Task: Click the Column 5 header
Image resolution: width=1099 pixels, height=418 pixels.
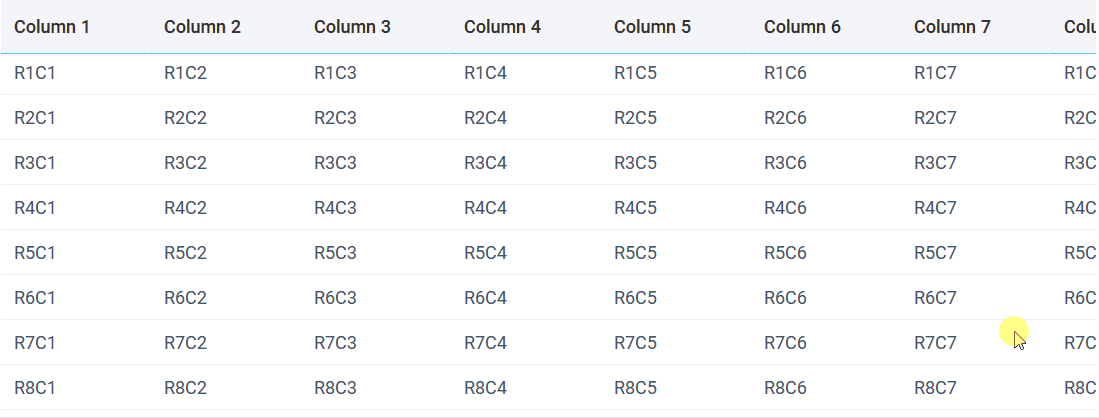Action: (x=652, y=27)
